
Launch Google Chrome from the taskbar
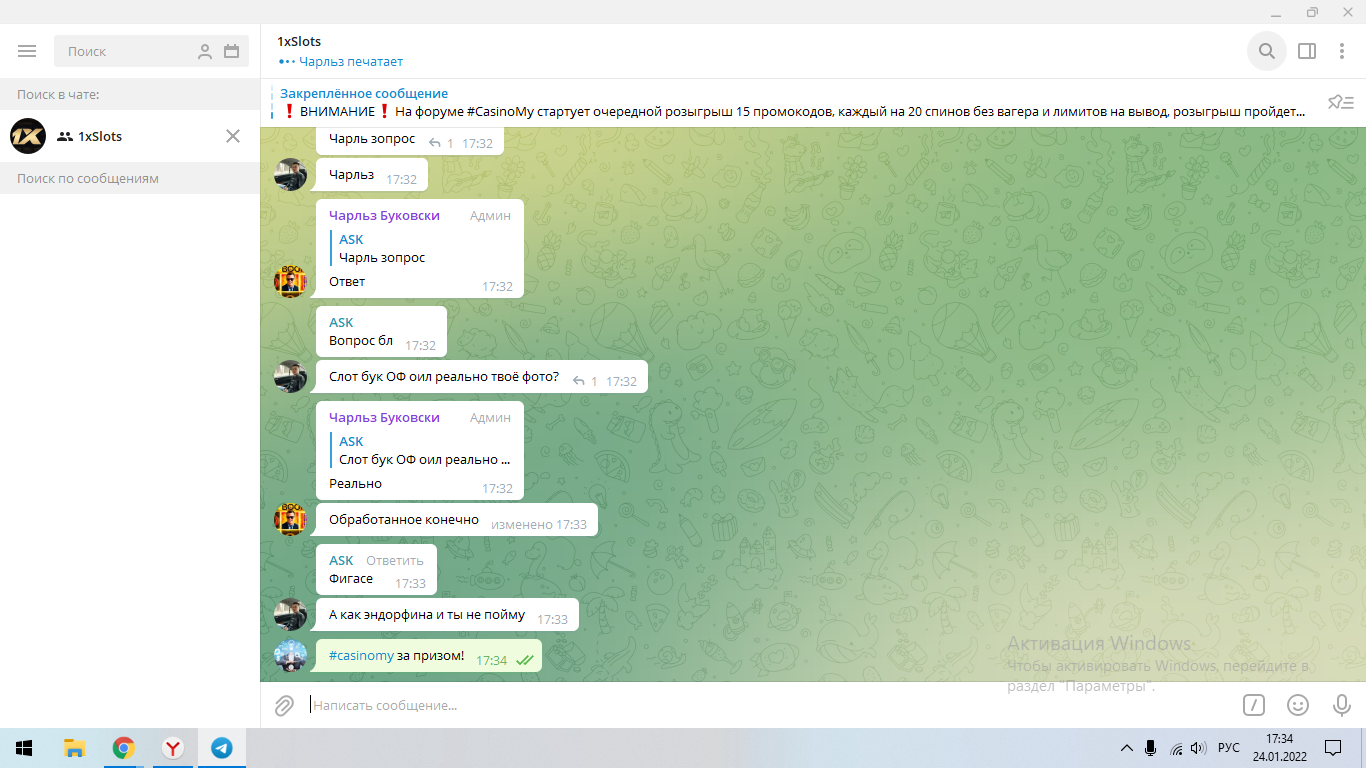click(123, 748)
